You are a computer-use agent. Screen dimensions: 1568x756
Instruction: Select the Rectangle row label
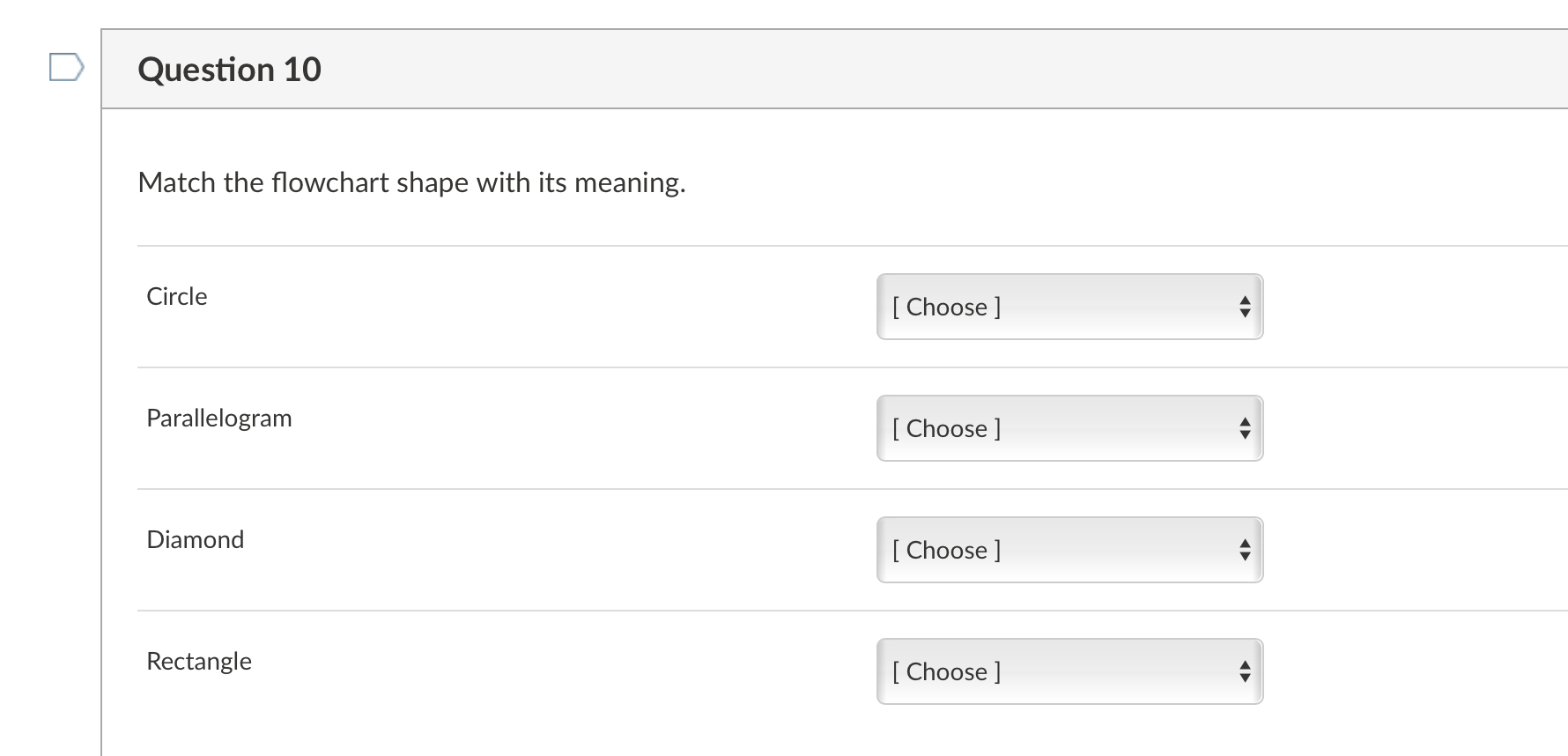pos(198,661)
